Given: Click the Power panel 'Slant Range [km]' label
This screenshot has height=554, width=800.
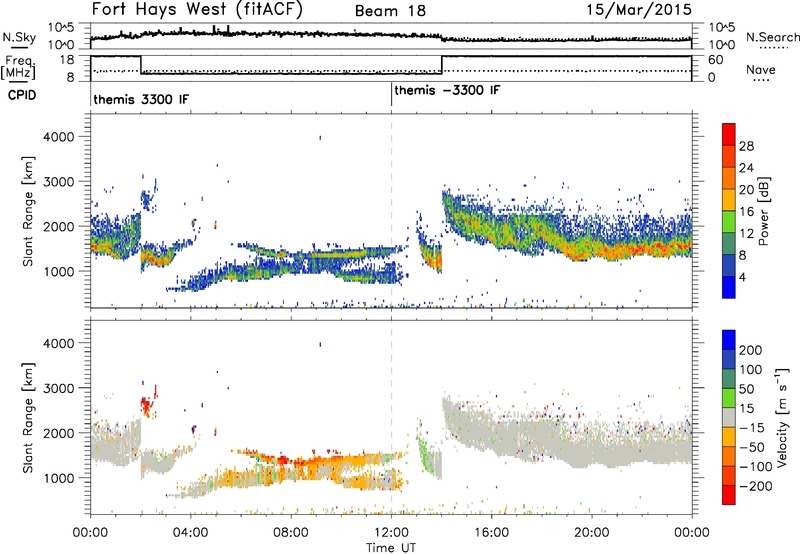Looking at the screenshot, I should [28, 211].
